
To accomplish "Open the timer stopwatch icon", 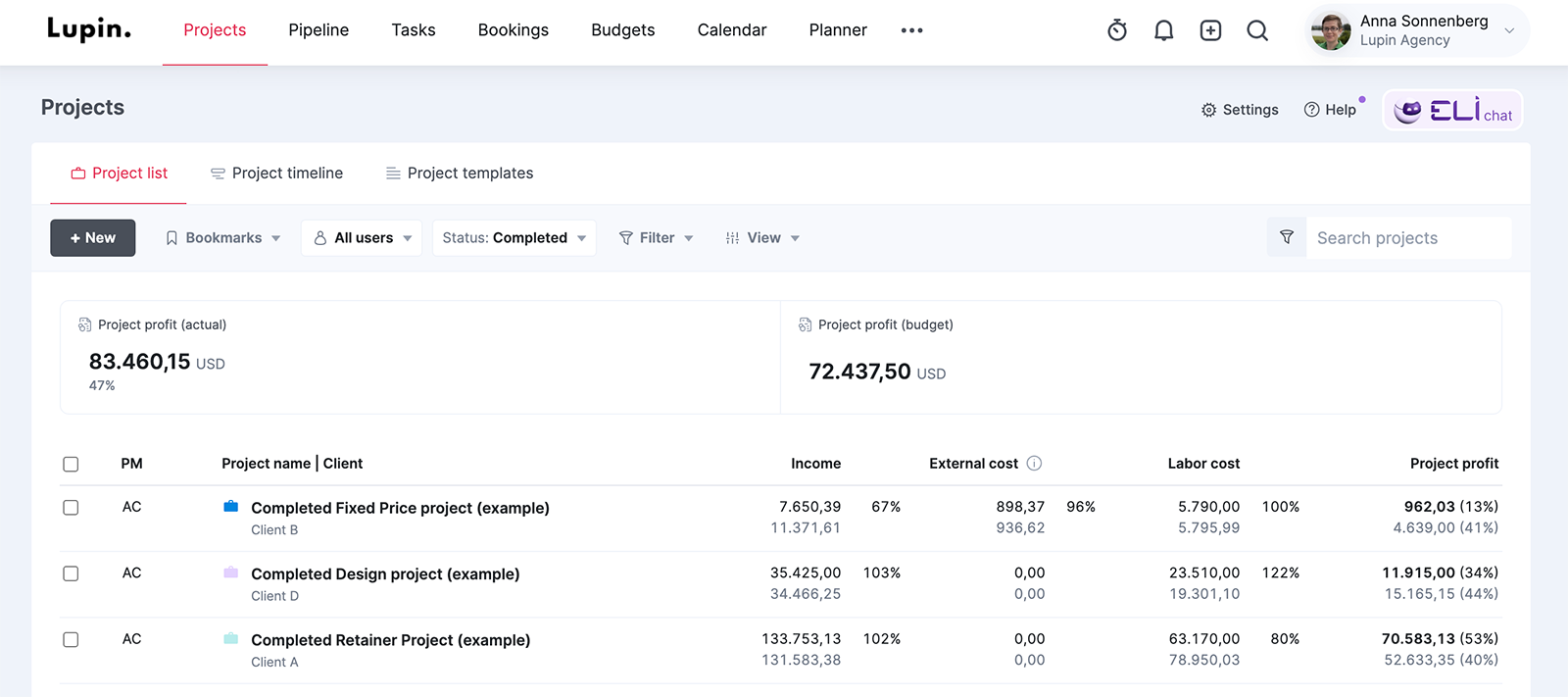I will (x=1117, y=30).
